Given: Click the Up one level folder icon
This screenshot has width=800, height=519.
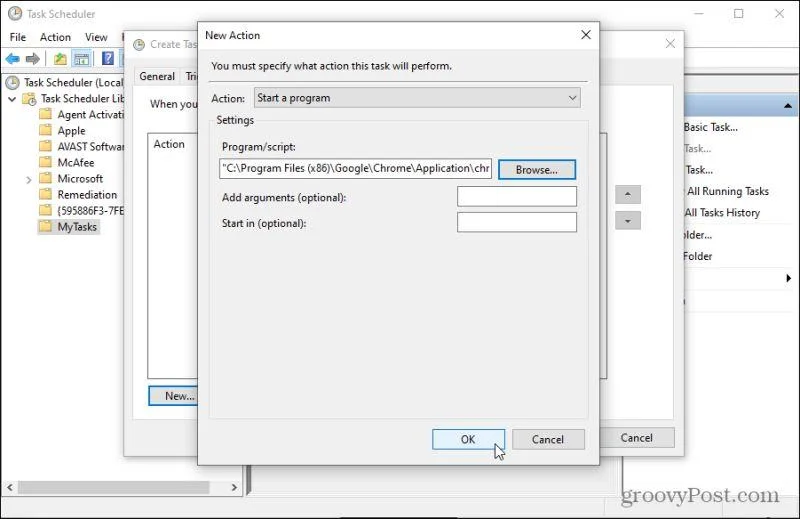Looking at the screenshot, I should point(60,59).
